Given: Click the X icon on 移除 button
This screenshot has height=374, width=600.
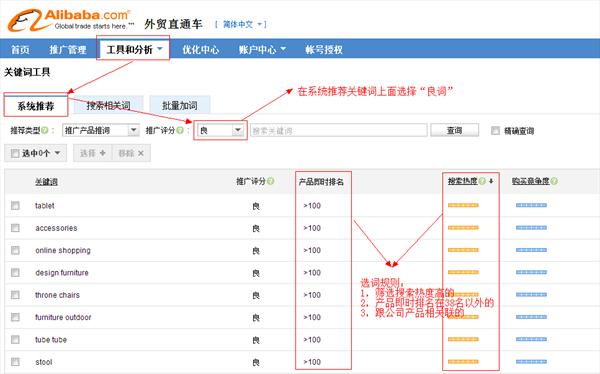Looking at the screenshot, I should point(141,153).
